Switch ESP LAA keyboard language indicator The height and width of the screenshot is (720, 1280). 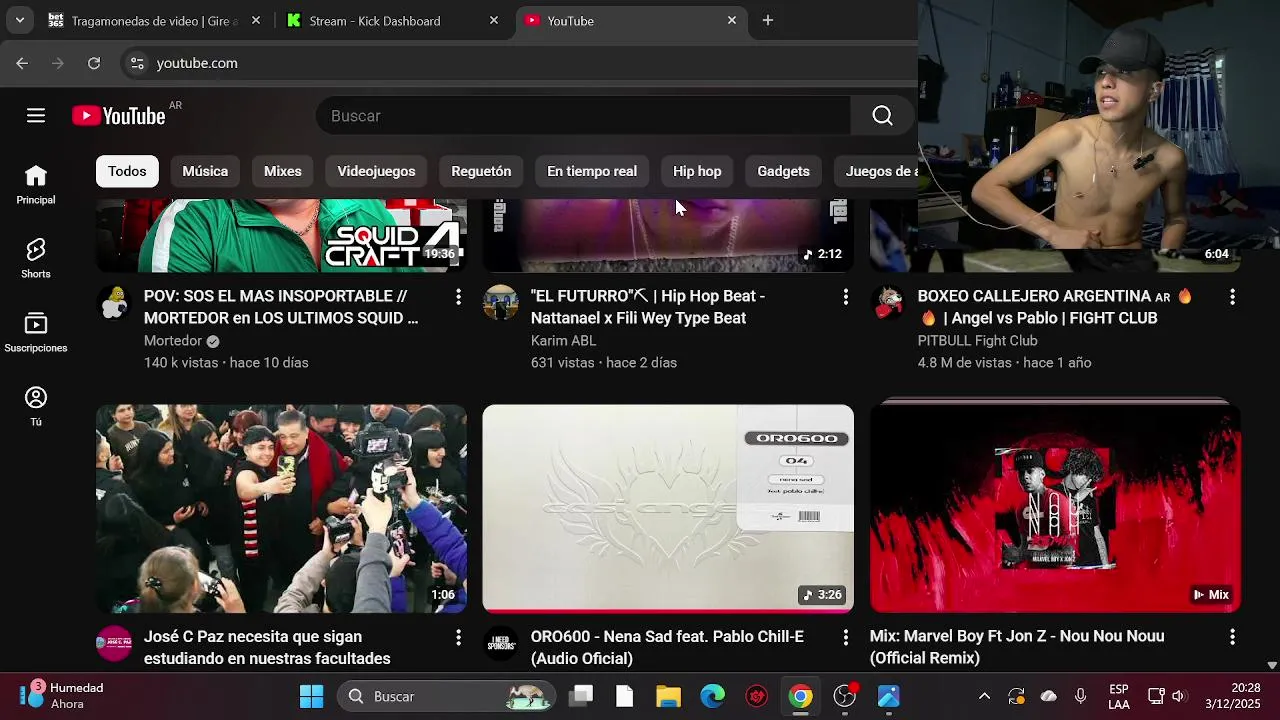pos(1119,696)
